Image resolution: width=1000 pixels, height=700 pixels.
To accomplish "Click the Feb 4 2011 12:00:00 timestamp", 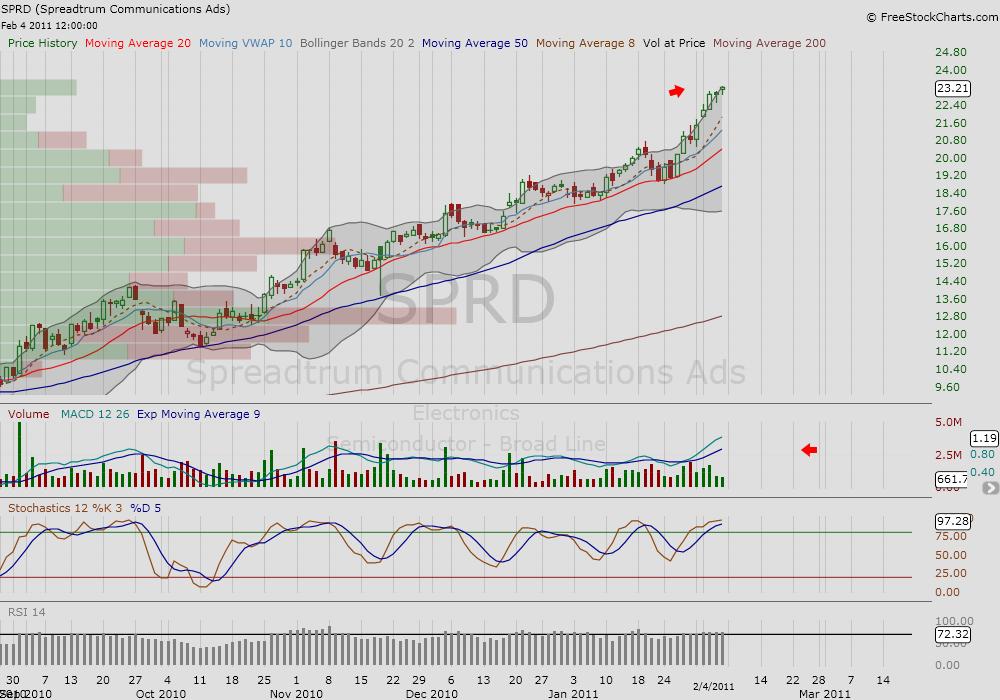I will (49, 26).
